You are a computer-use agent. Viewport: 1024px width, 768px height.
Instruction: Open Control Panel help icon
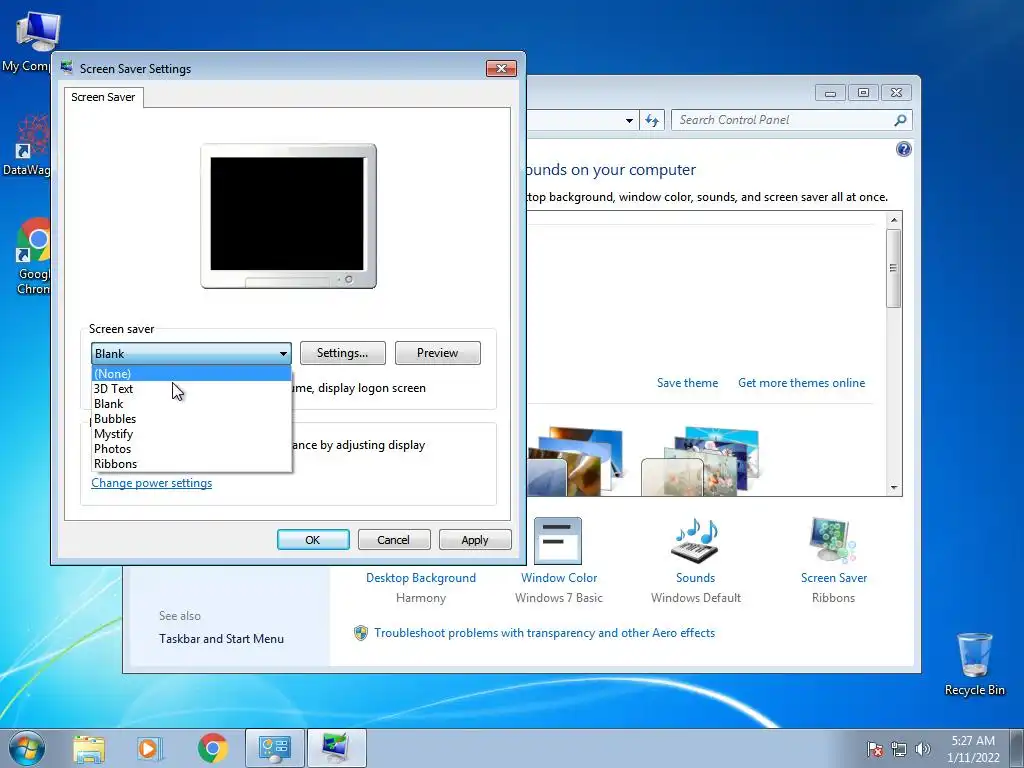coord(903,150)
